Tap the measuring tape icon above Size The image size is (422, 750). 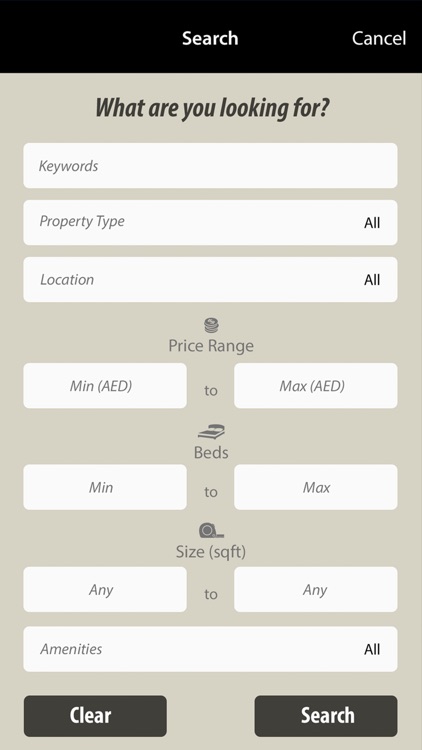pyautogui.click(x=211, y=530)
